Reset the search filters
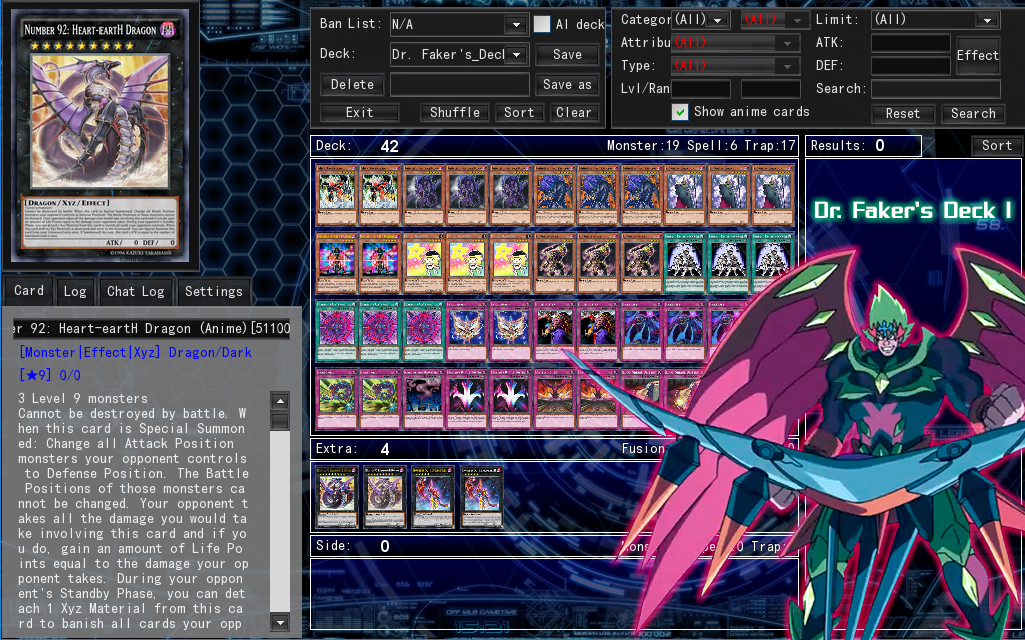Image resolution: width=1025 pixels, height=640 pixels. 902,113
